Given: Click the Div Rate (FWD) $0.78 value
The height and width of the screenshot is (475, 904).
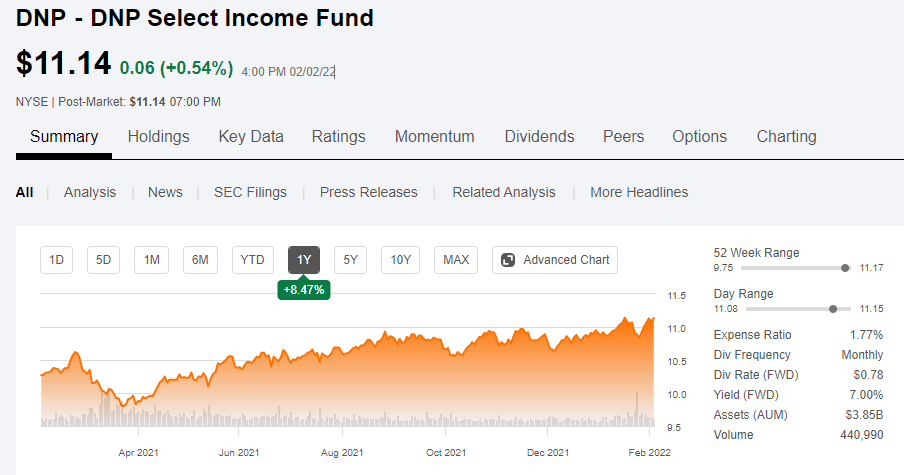Looking at the screenshot, I should click(868, 375).
